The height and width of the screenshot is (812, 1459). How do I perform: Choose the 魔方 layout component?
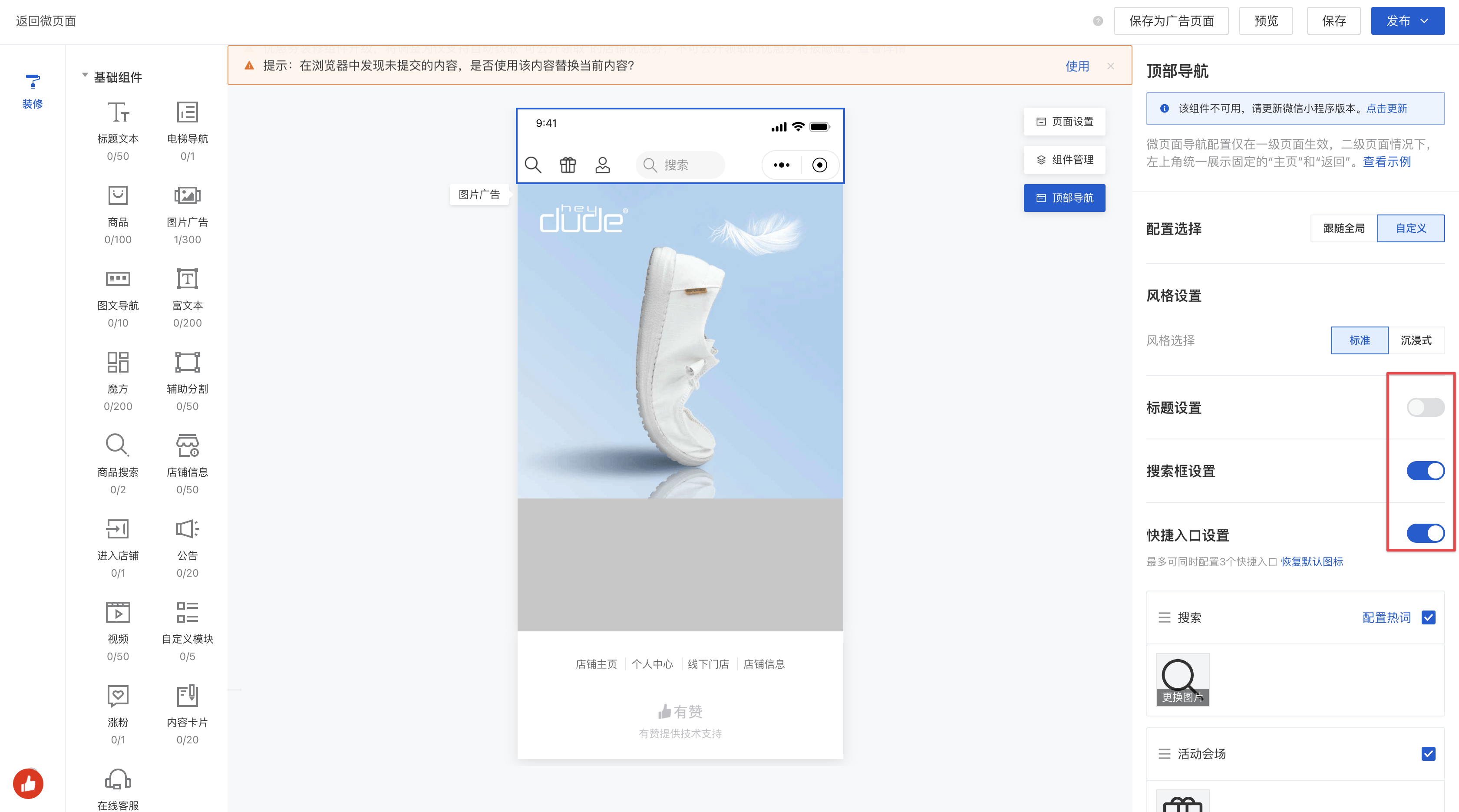118,363
